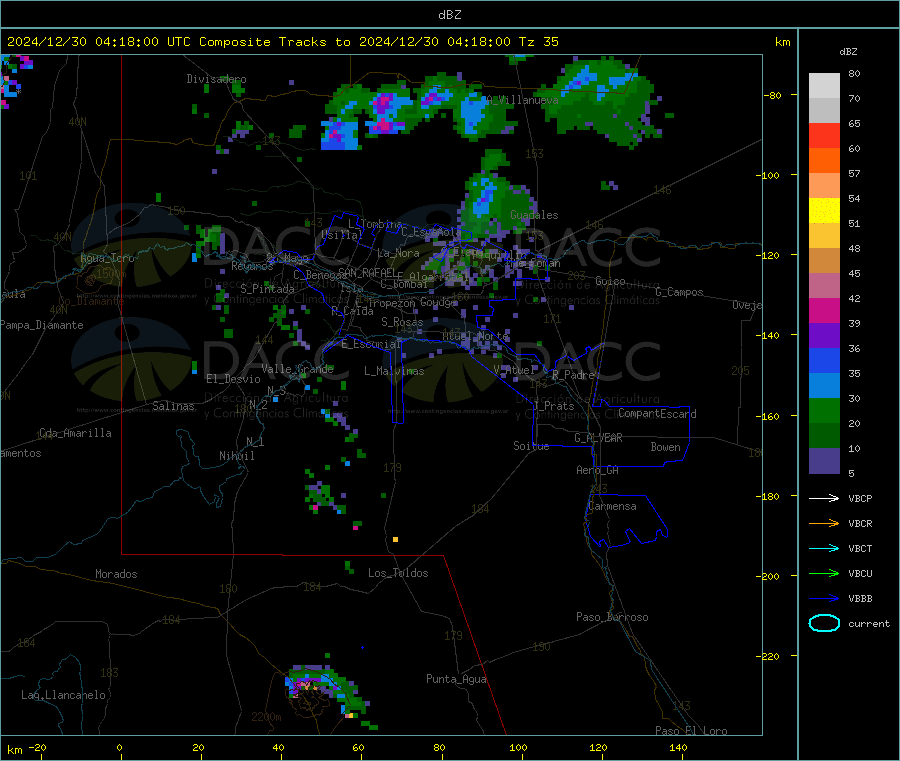Click the El_Desvio place label
The height and width of the screenshot is (761, 900).
point(233,379)
